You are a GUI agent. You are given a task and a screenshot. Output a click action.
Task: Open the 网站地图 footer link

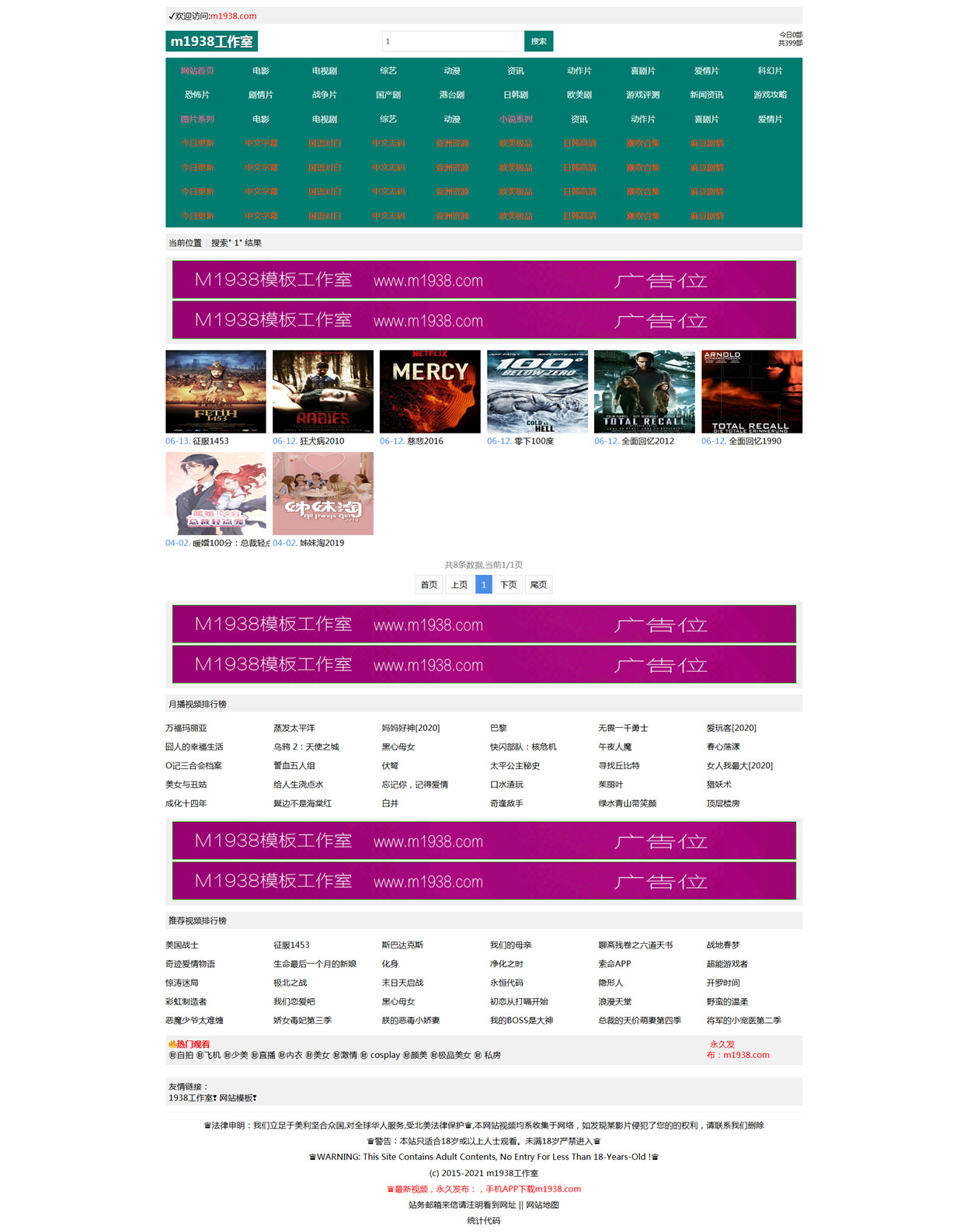click(542, 1205)
